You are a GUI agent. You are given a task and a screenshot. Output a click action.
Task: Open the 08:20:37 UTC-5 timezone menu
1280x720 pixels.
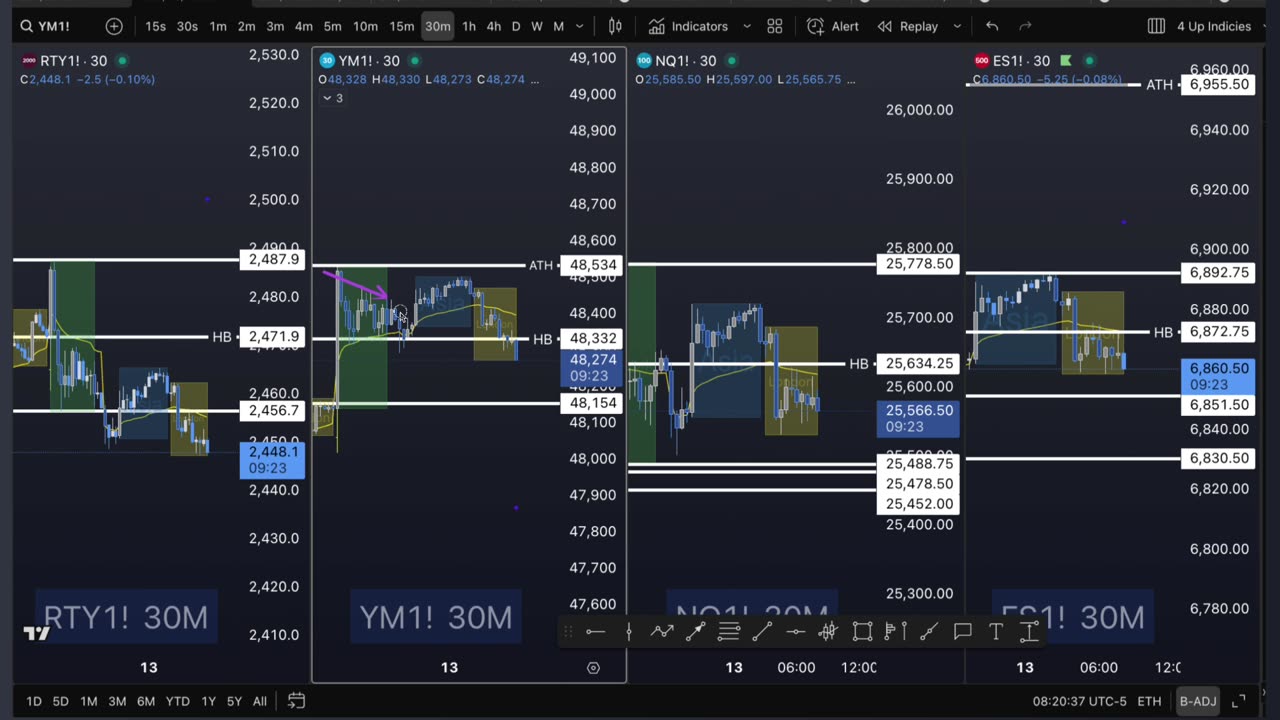1079,701
